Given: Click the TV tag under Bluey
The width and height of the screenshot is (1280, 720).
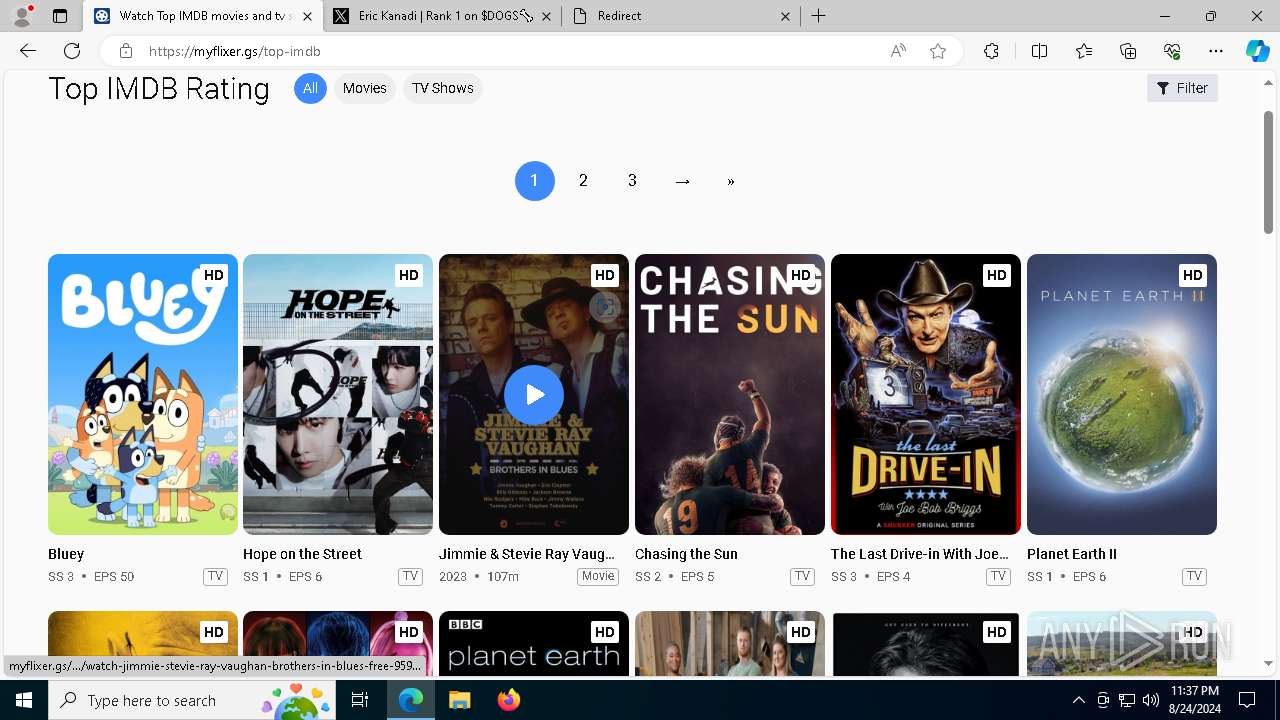Looking at the screenshot, I should click(215, 576).
